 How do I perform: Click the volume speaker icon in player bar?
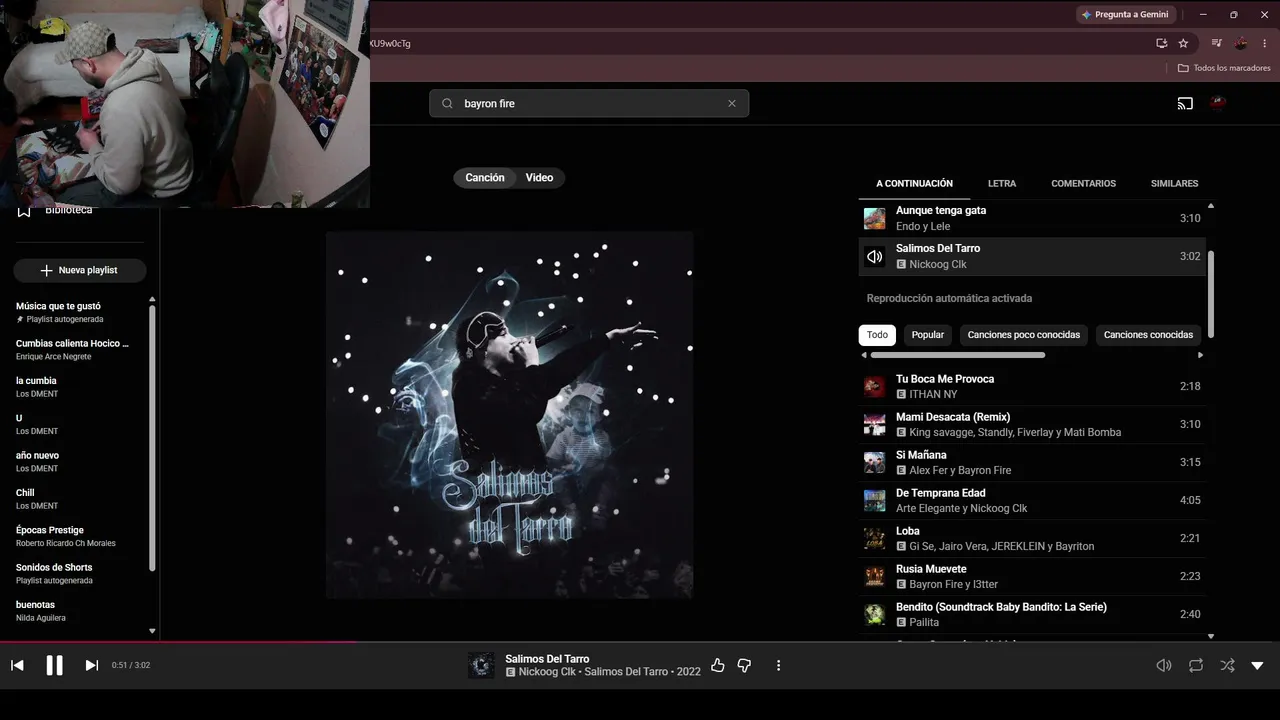1163,665
